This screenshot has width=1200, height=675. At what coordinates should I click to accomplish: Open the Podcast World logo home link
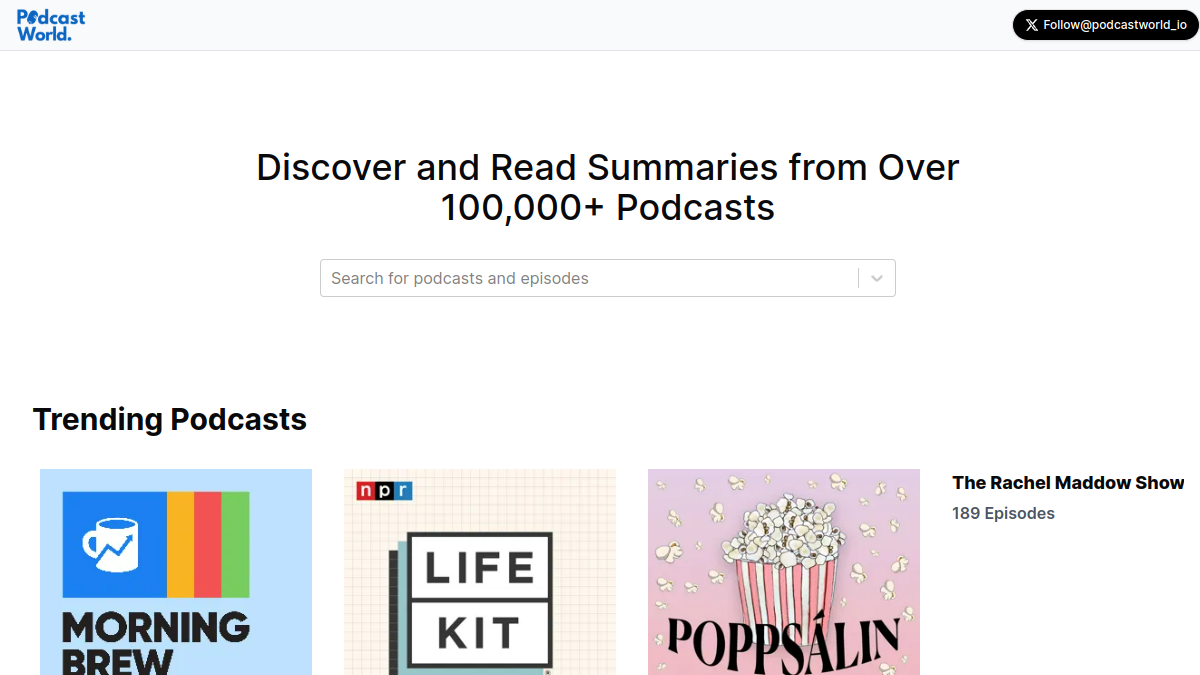pyautogui.click(x=51, y=25)
